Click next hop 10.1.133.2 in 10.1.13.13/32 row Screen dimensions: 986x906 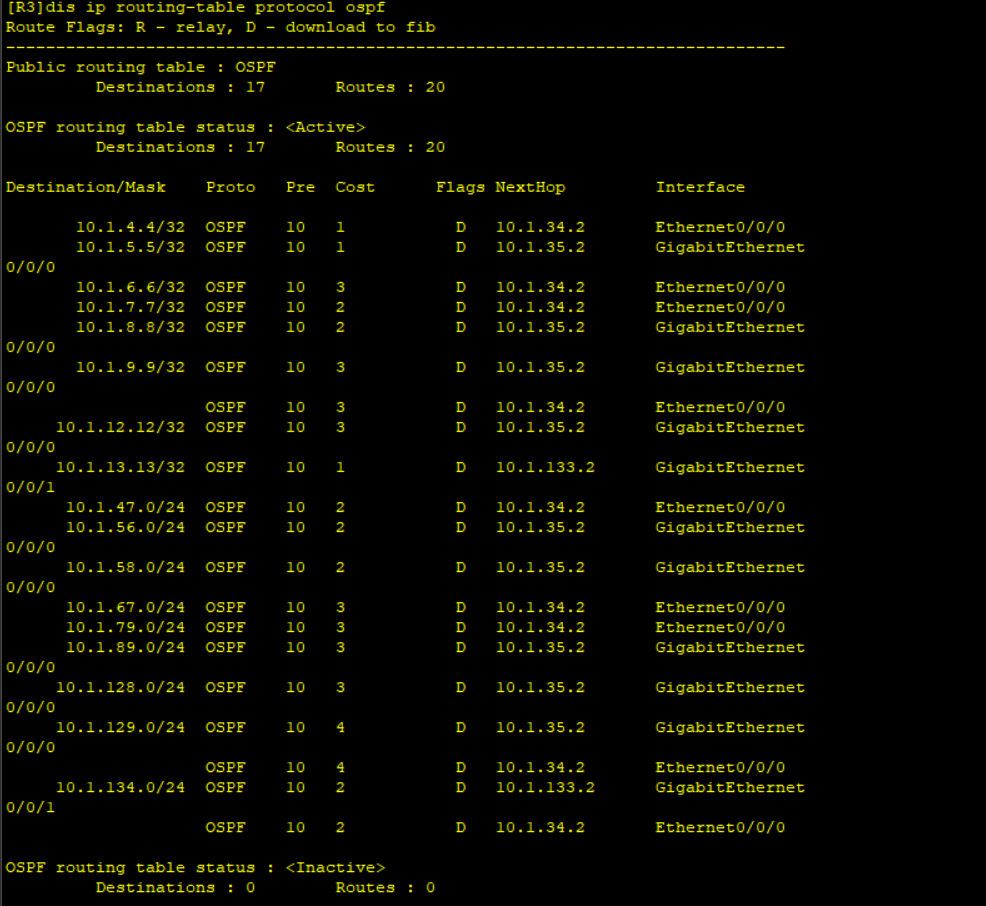pyautogui.click(x=545, y=468)
